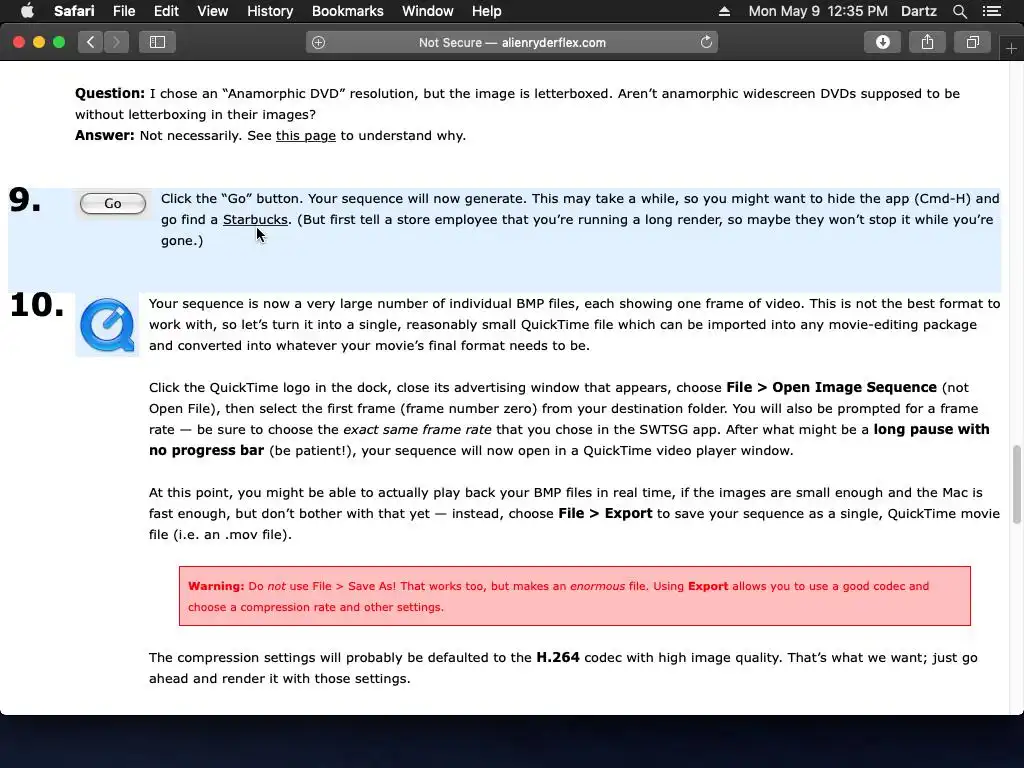This screenshot has height=768, width=1024.
Task: Click the red 'Warning:' label
Action: pos(216,586)
